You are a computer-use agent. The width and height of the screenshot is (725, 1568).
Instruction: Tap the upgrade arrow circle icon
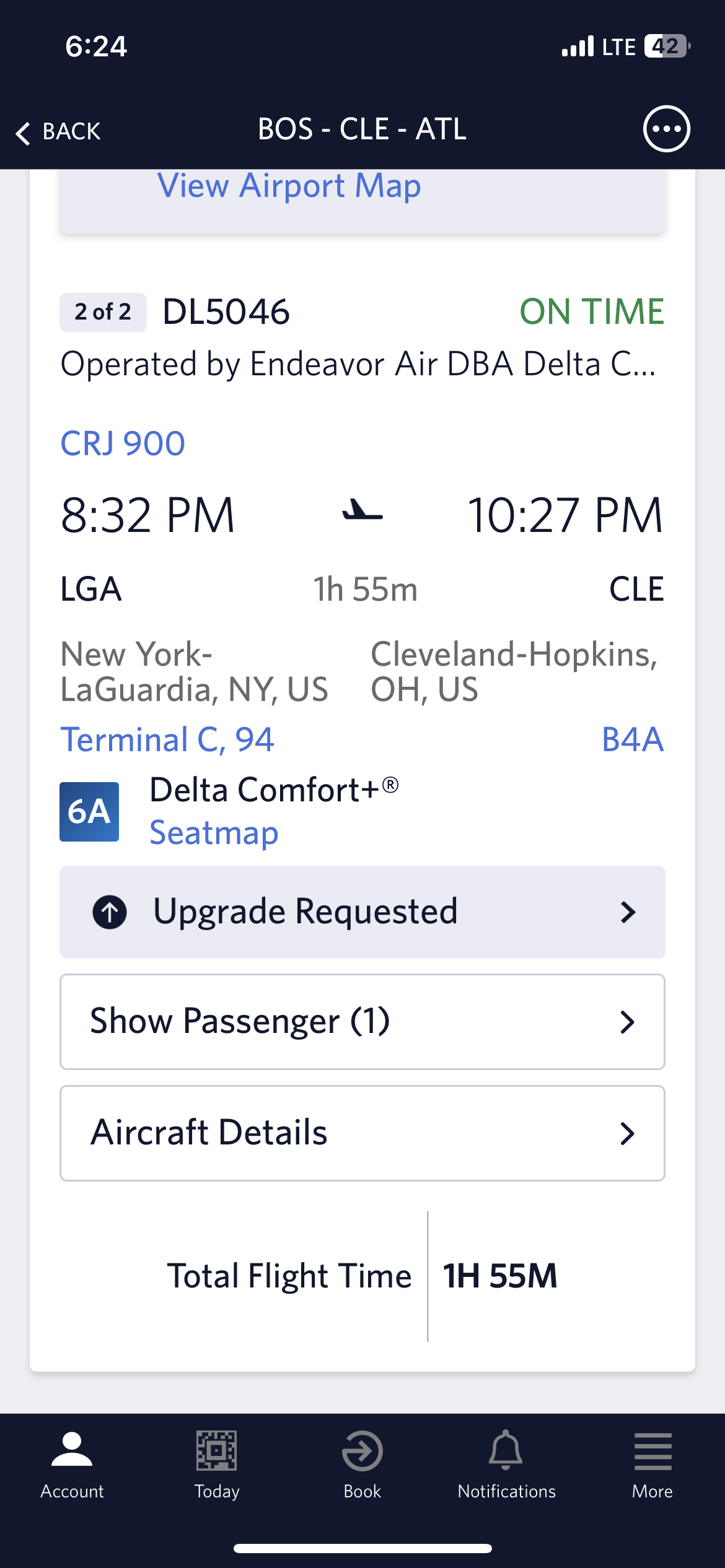pos(110,912)
